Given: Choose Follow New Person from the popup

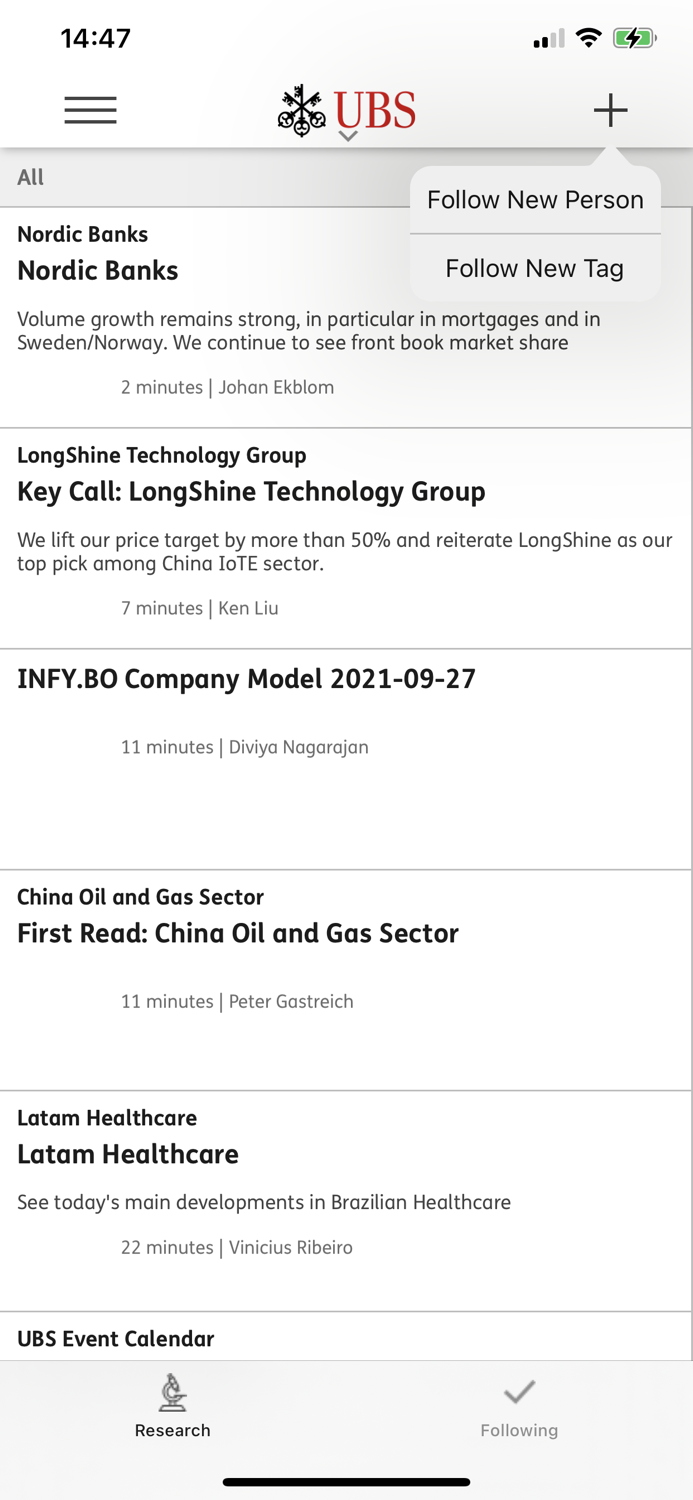Looking at the screenshot, I should (535, 200).
